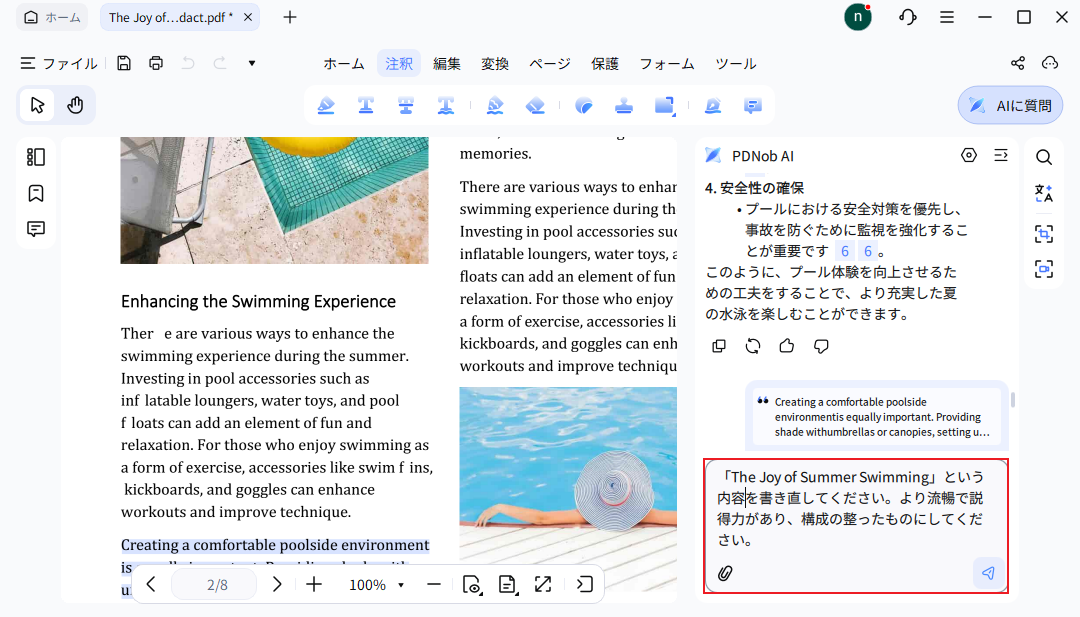Select the Eraser tool
The image size is (1080, 617).
tap(534, 105)
